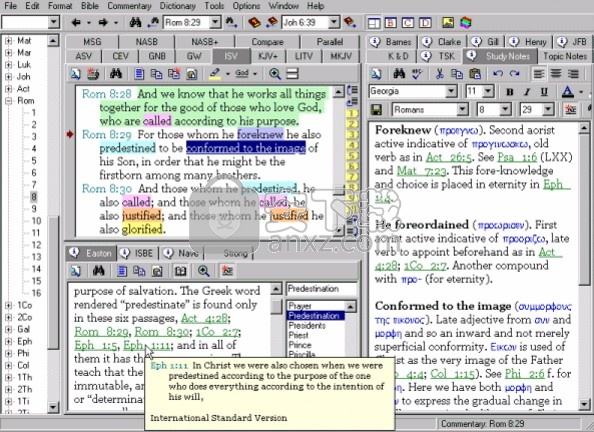Follow the Col 1:15 link in notes
Image resolution: width=594 pixels, height=432 pixels.
click(452, 374)
